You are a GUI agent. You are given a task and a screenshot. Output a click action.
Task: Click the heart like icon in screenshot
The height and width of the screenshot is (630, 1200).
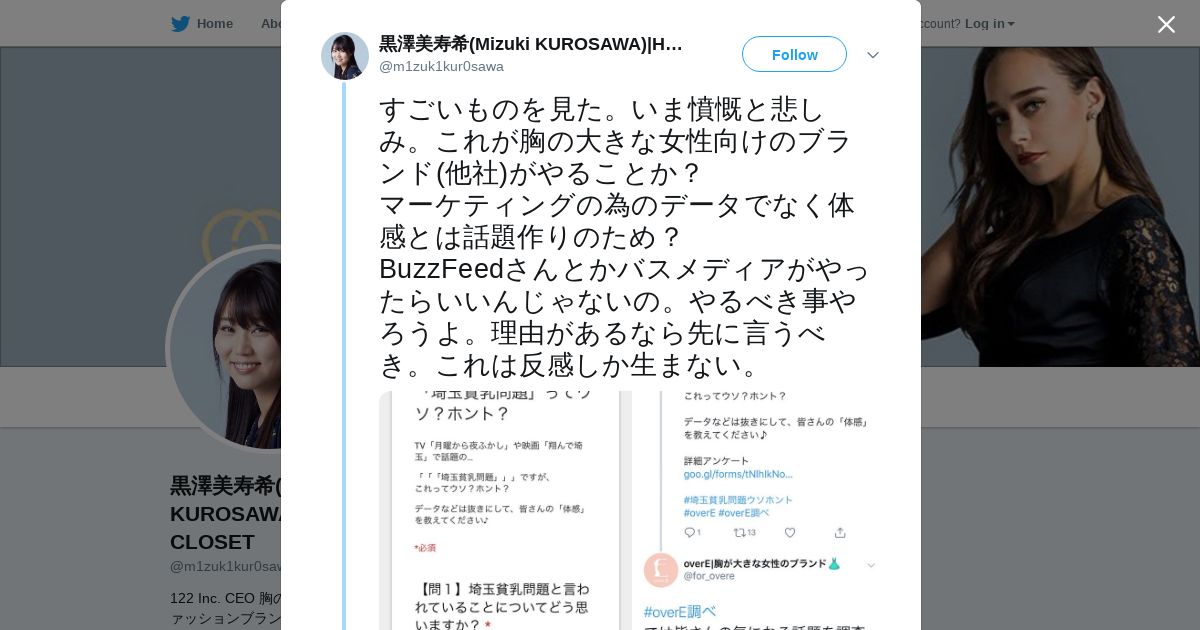pos(790,533)
